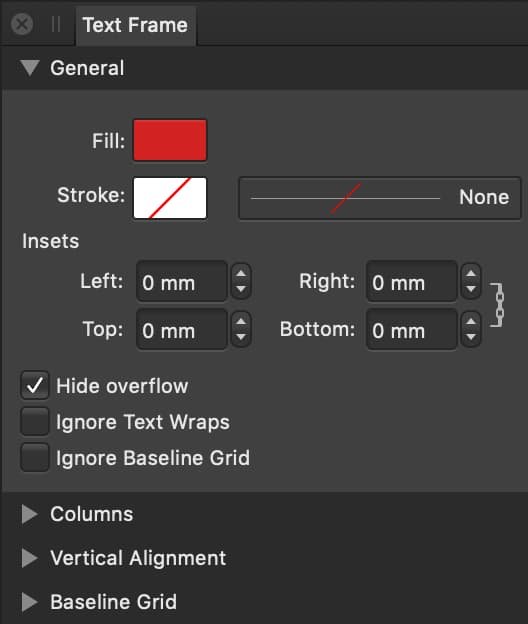Open the red Fill color swatch
The width and height of the screenshot is (528, 624).
pyautogui.click(x=170, y=140)
